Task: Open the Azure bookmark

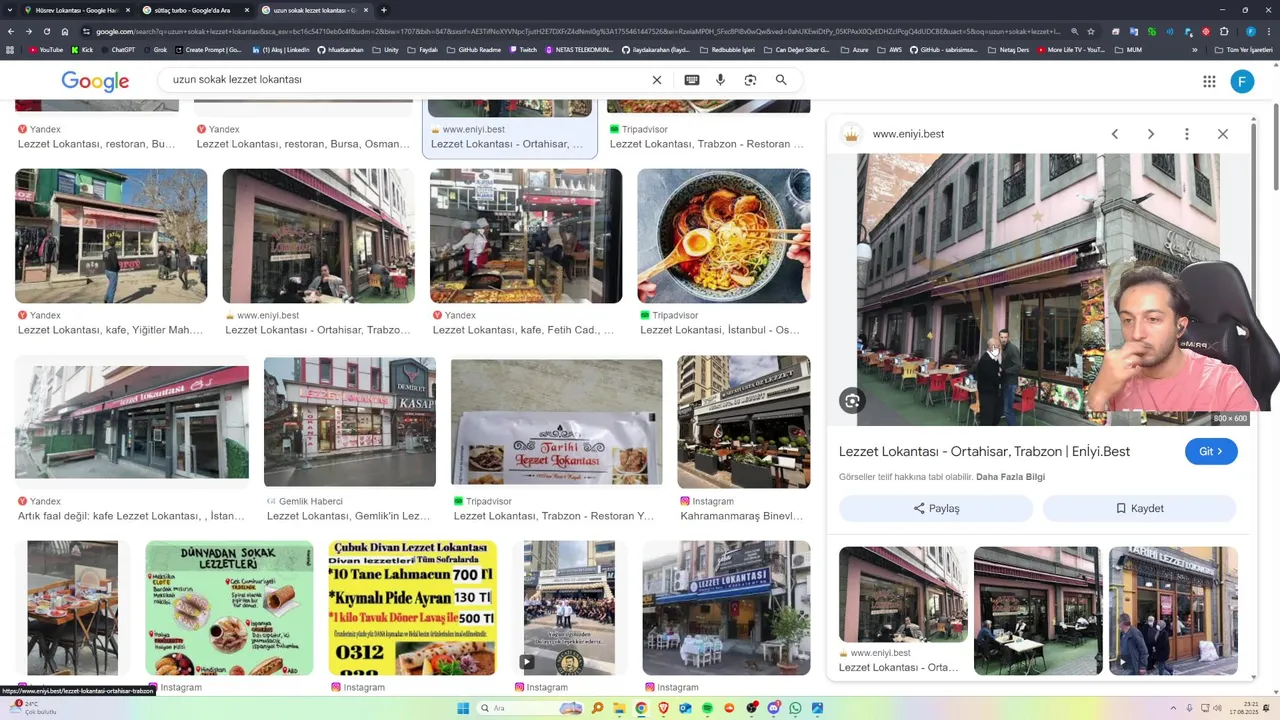Action: tap(856, 49)
